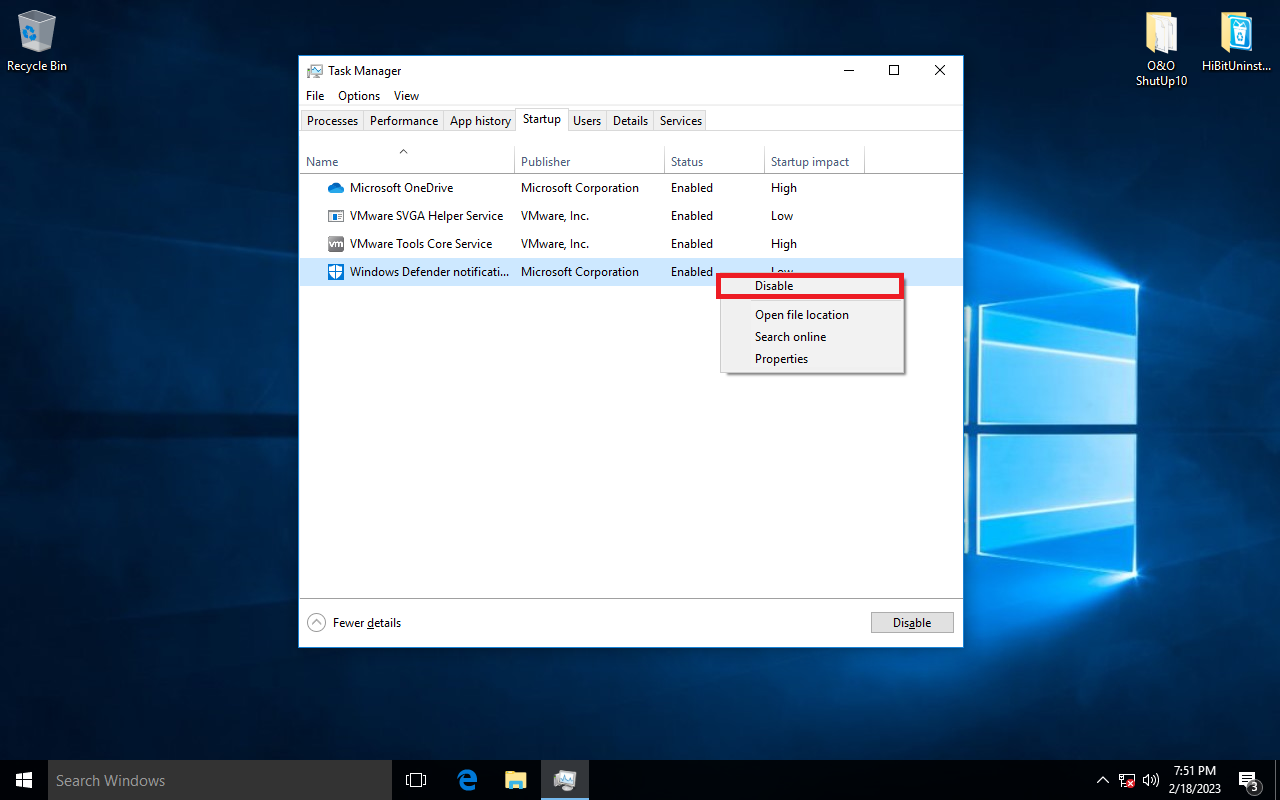Viewport: 1280px width, 800px height.
Task: Select the VMware SVGA Helper Service name
Action: [426, 216]
